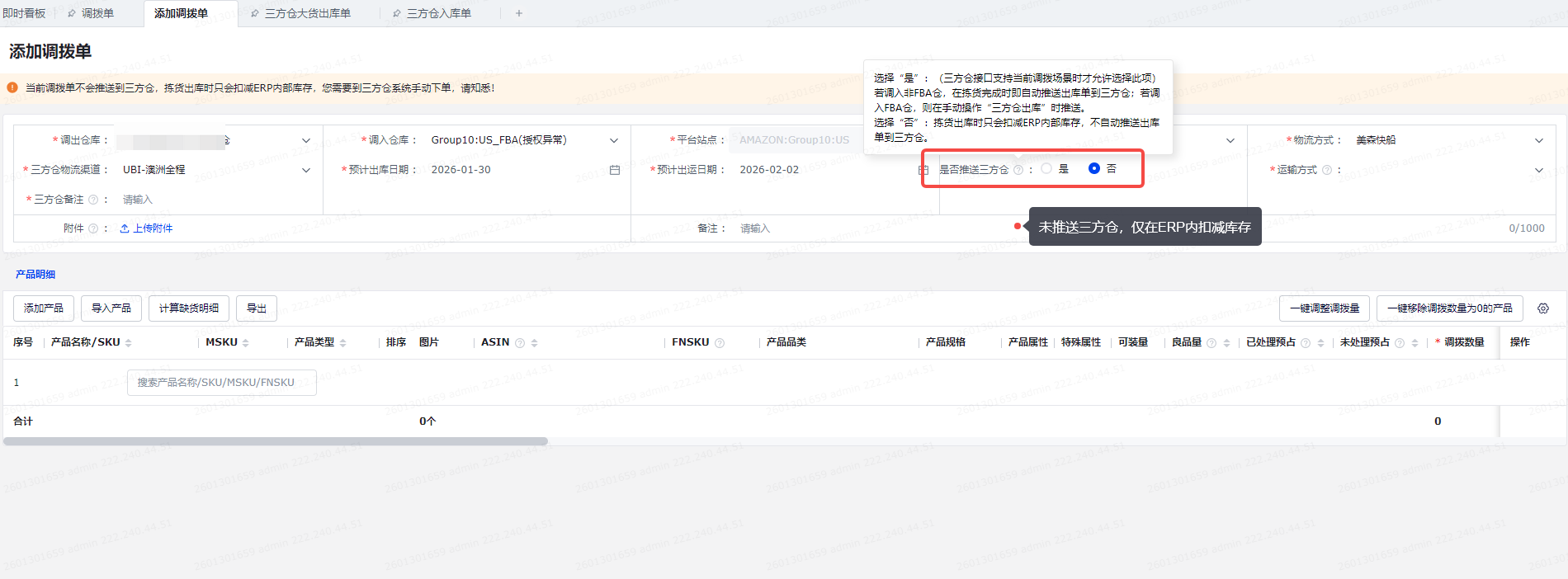Screen dimensions: 1568x579
Task: Click the product search field in row 1
Action: pyautogui.click(x=222, y=383)
